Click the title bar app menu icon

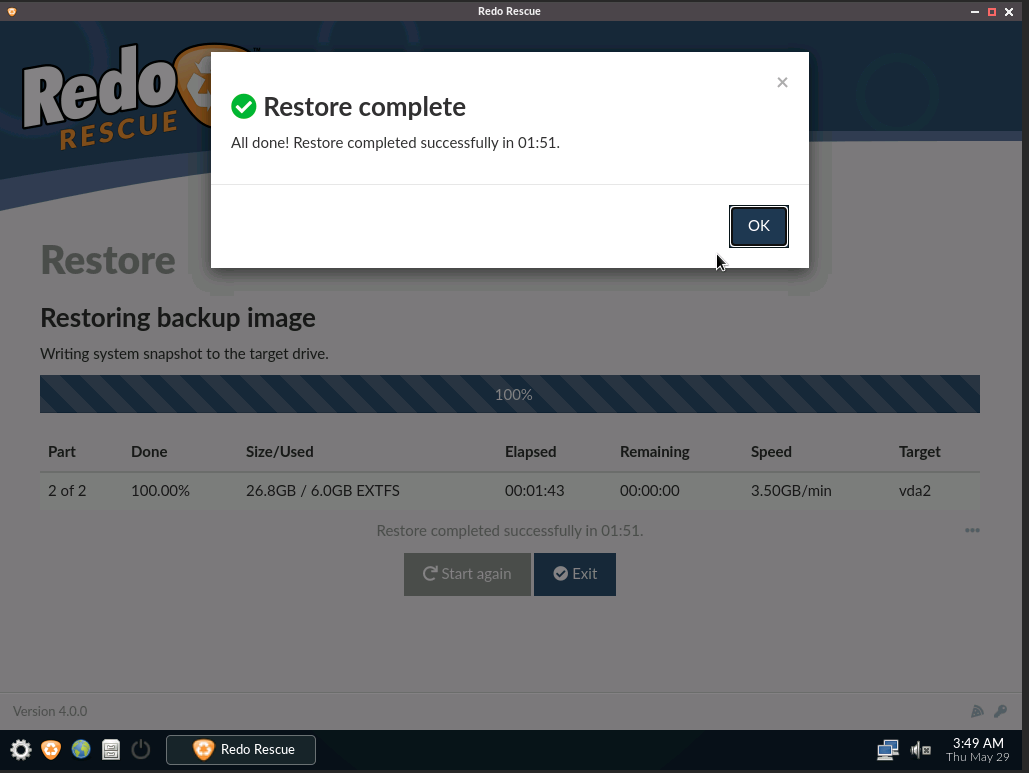point(12,11)
